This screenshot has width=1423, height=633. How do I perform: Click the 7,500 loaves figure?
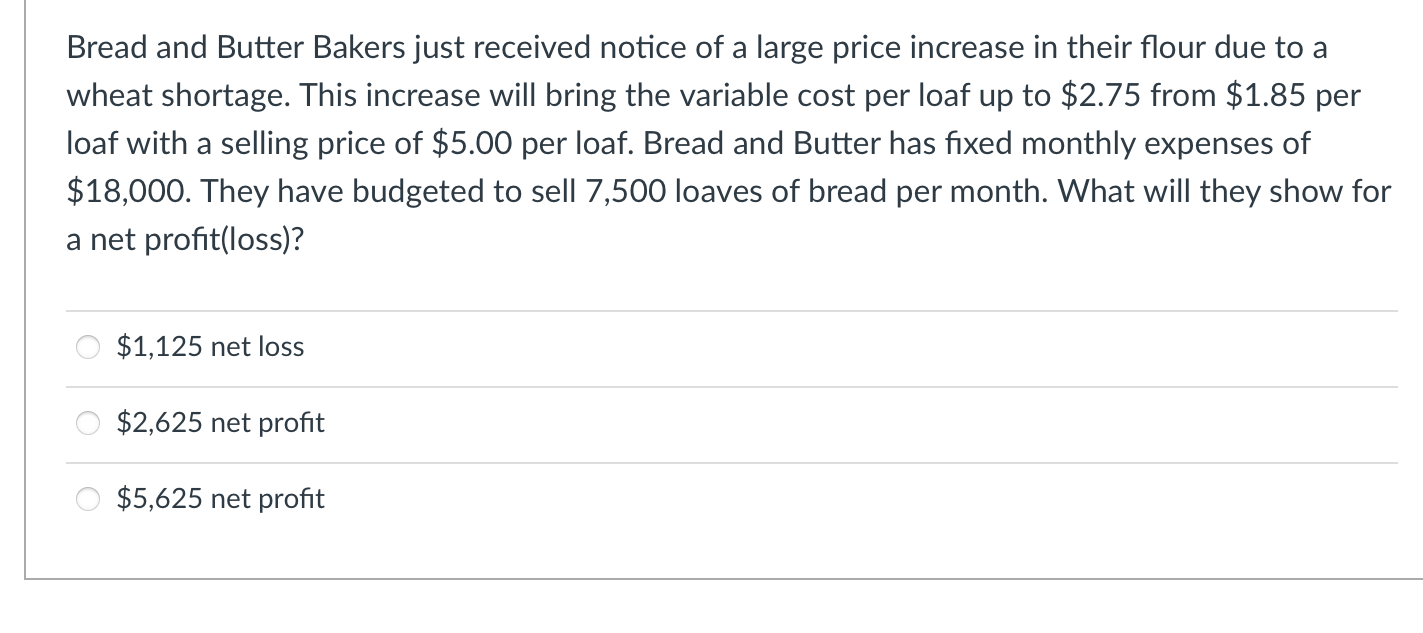pyautogui.click(x=626, y=191)
